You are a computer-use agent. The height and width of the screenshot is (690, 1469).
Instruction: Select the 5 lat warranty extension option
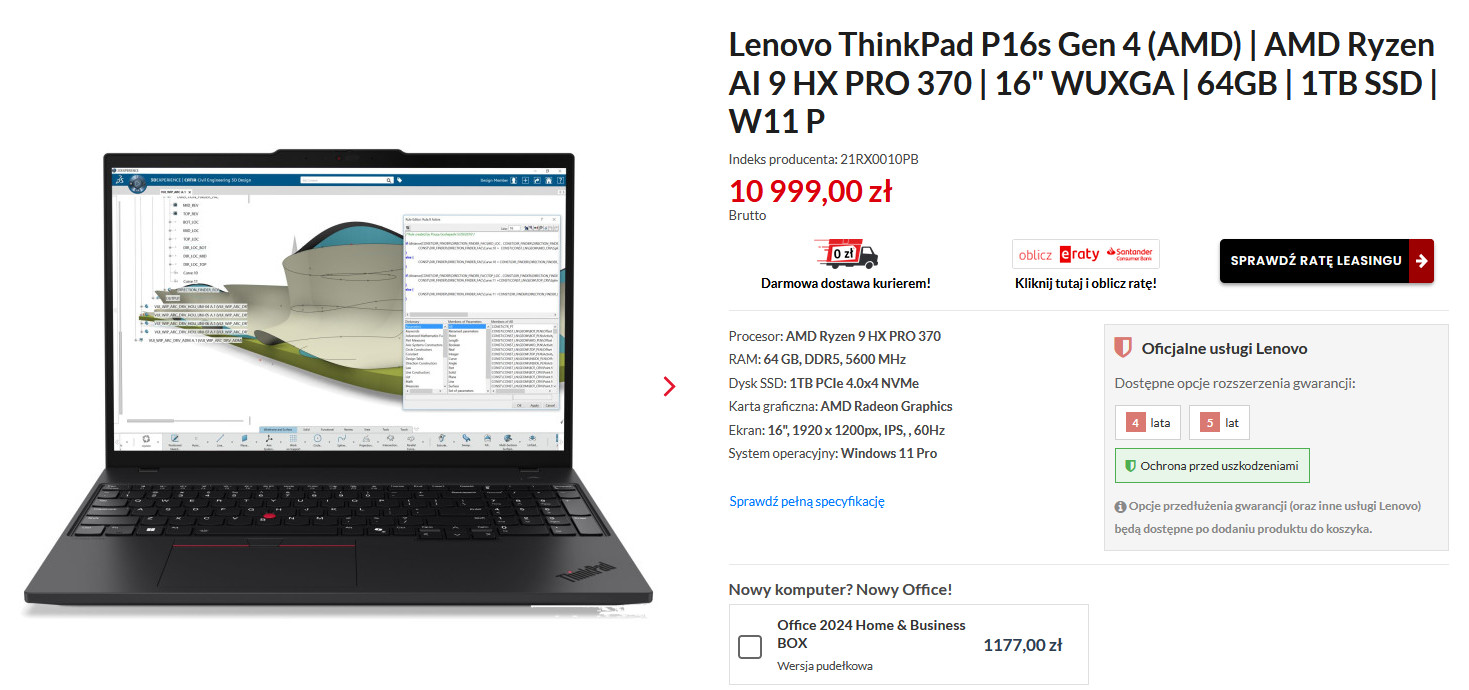[x=1219, y=423]
